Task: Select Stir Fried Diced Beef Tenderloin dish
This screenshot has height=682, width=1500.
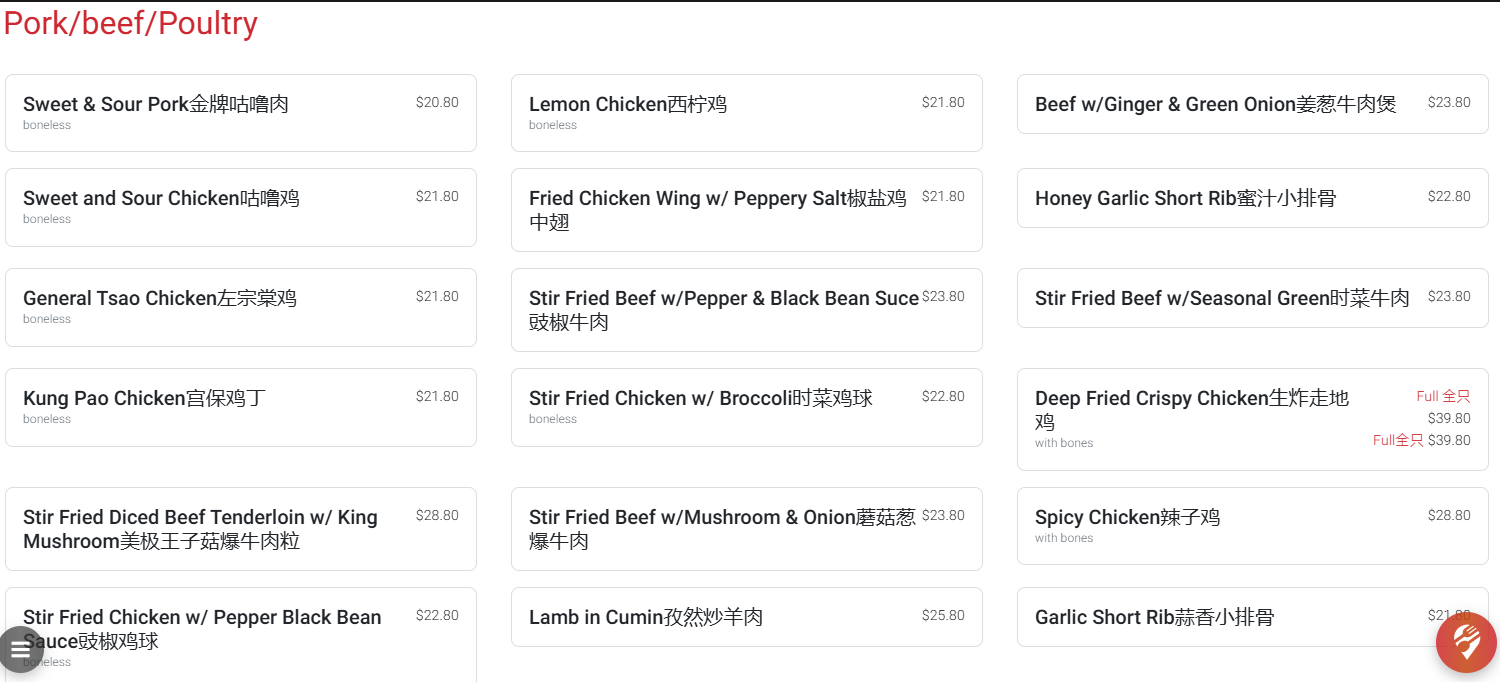Action: [240, 529]
